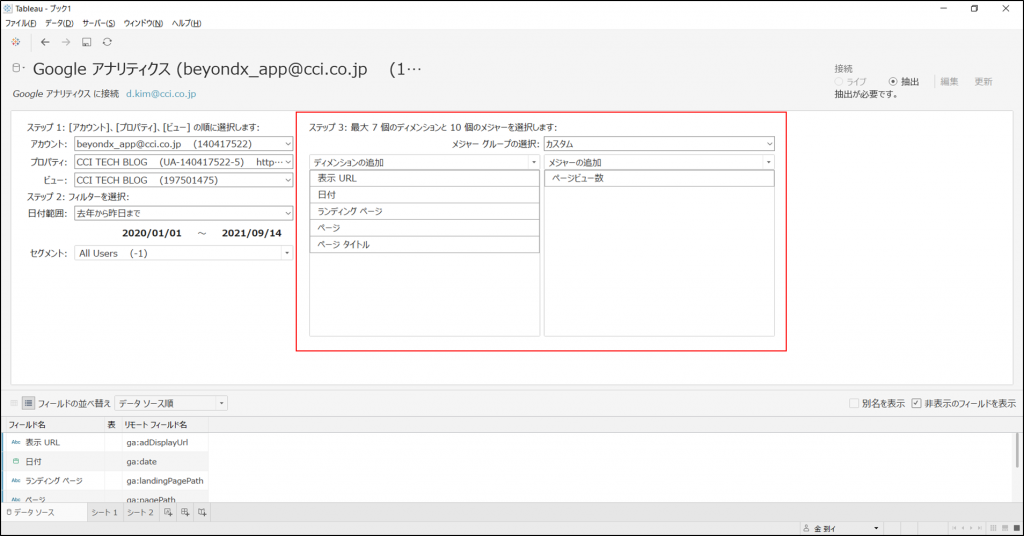Open the データ menu
1024x536 pixels.
[59, 23]
